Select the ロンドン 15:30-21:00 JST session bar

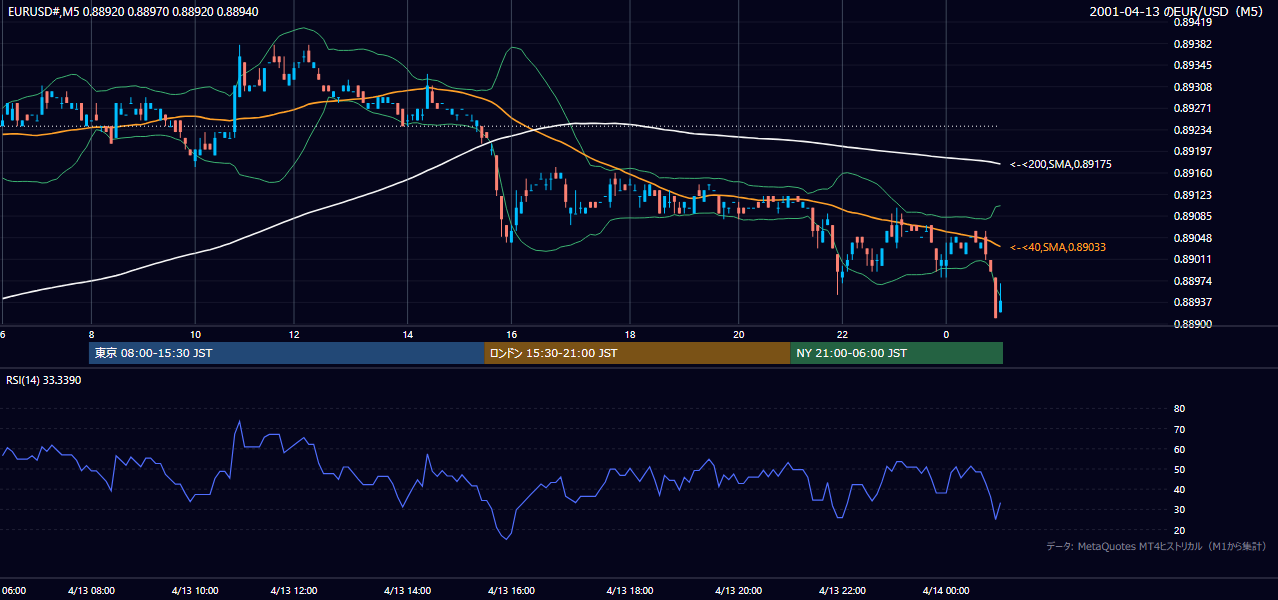coord(637,353)
